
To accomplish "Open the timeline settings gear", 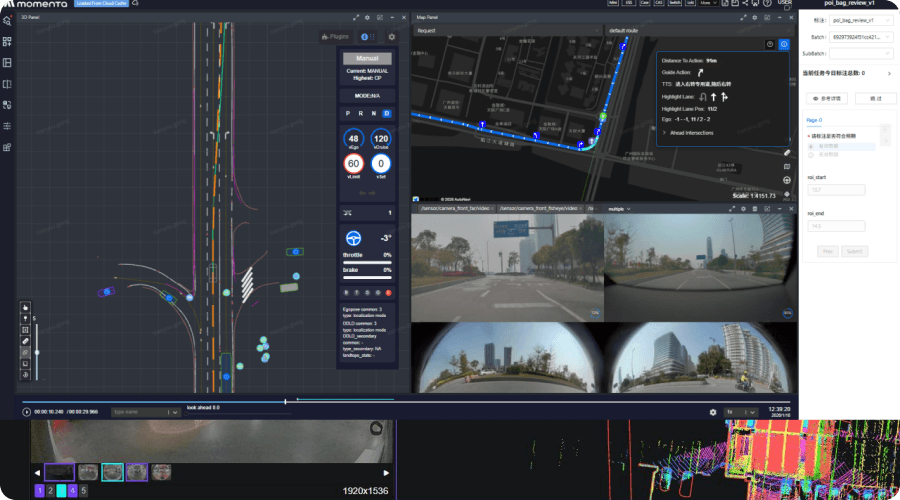I will click(713, 412).
